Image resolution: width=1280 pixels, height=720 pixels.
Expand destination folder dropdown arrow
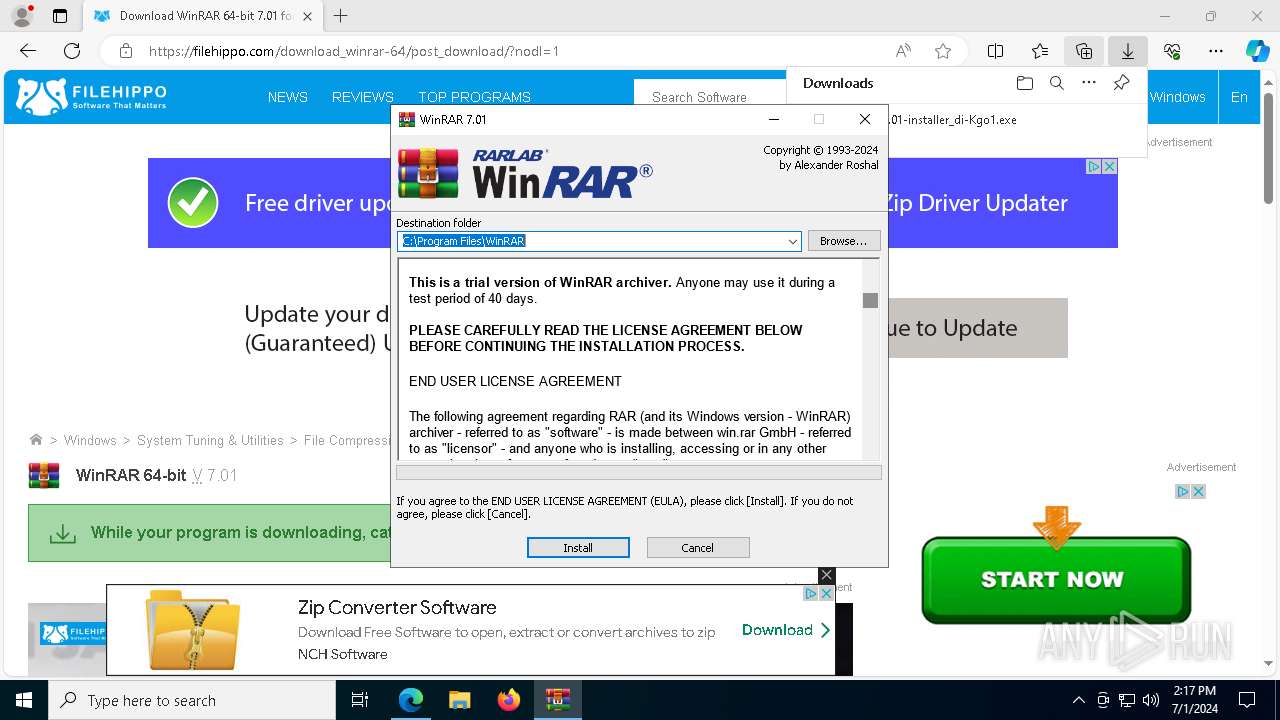793,241
